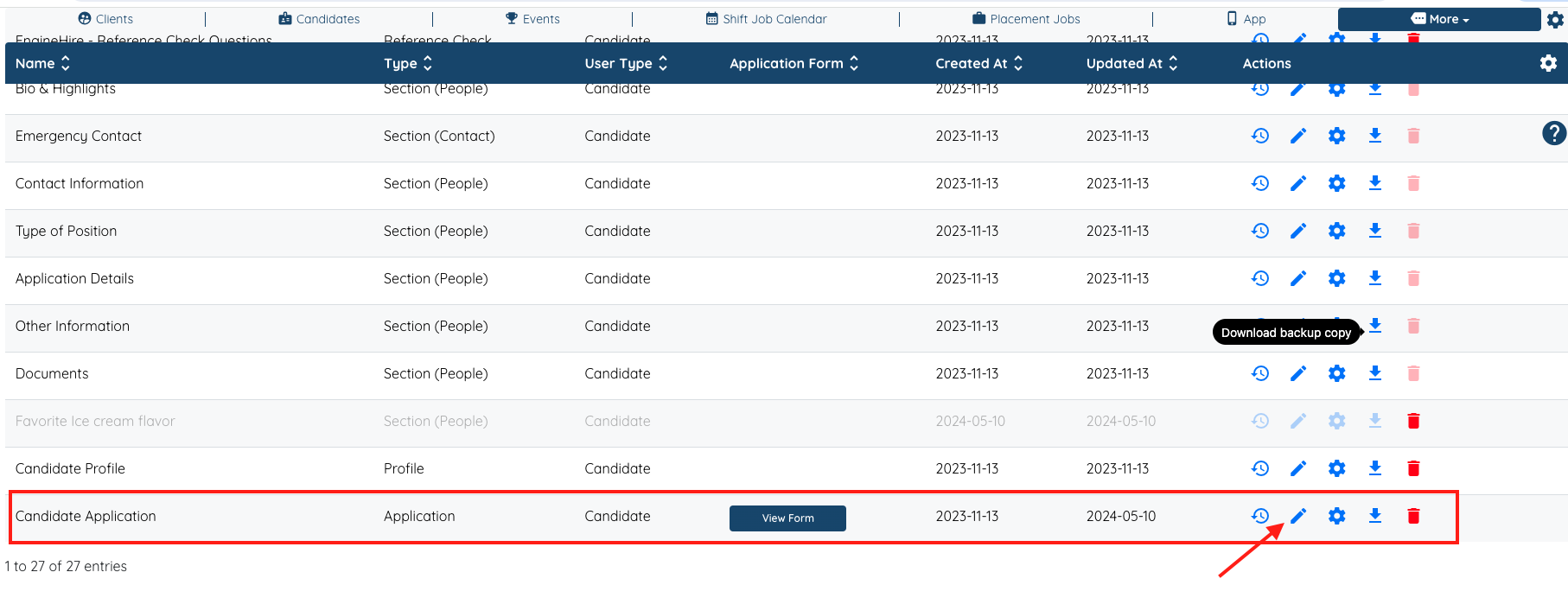Sort the table by the Created At column

tap(978, 63)
